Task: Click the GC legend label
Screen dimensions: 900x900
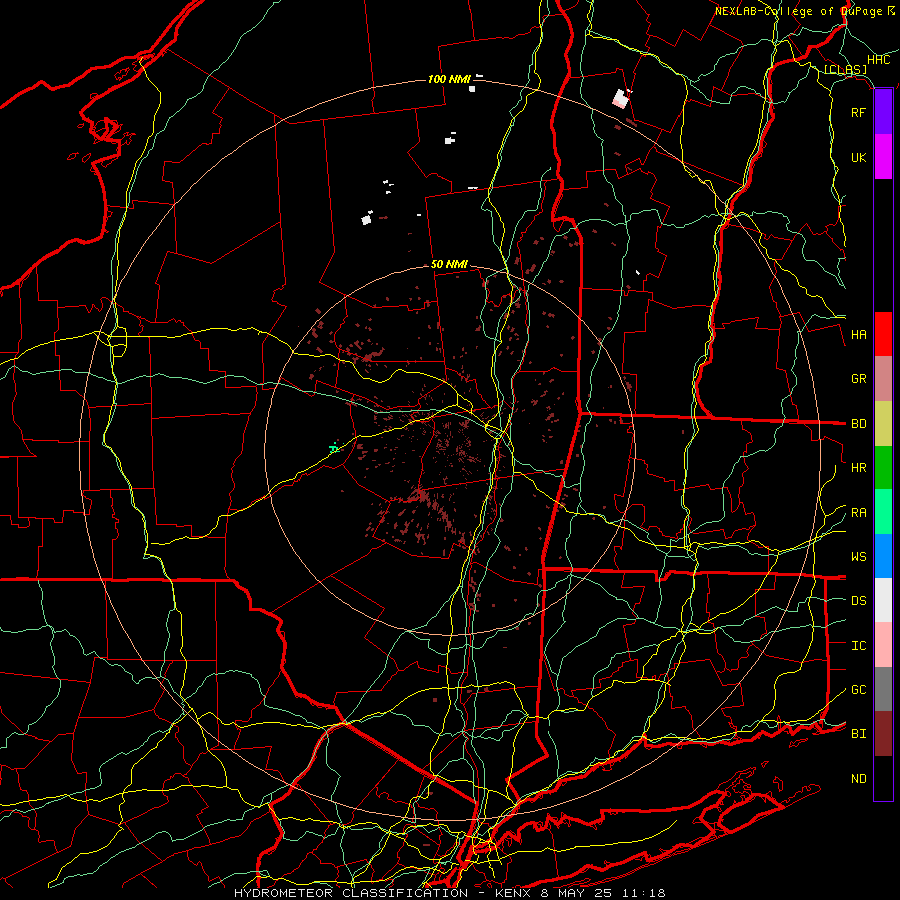Action: [x=859, y=689]
